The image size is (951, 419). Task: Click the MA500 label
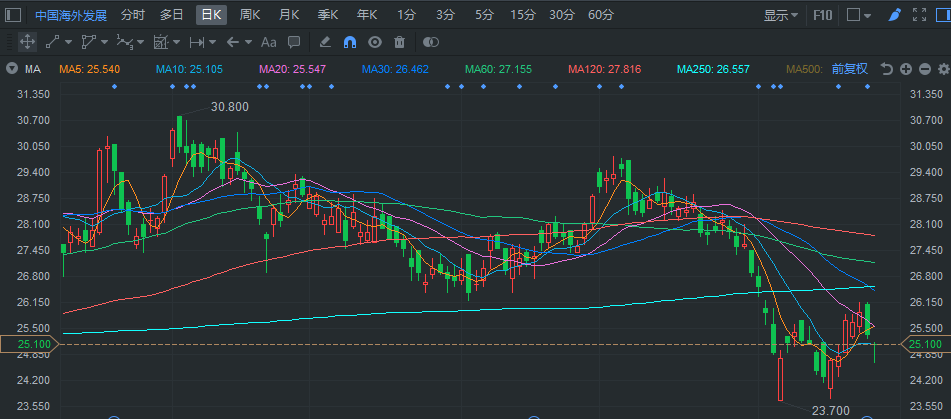[x=804, y=69]
